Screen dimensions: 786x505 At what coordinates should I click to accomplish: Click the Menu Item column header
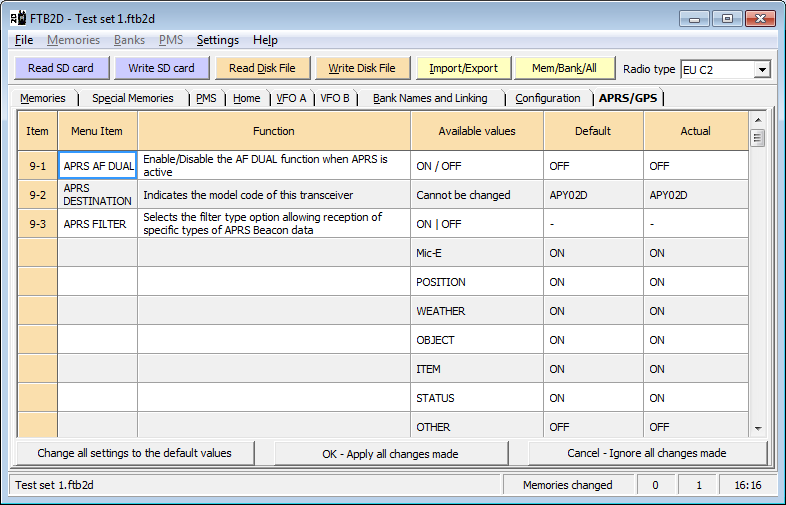click(x=97, y=131)
